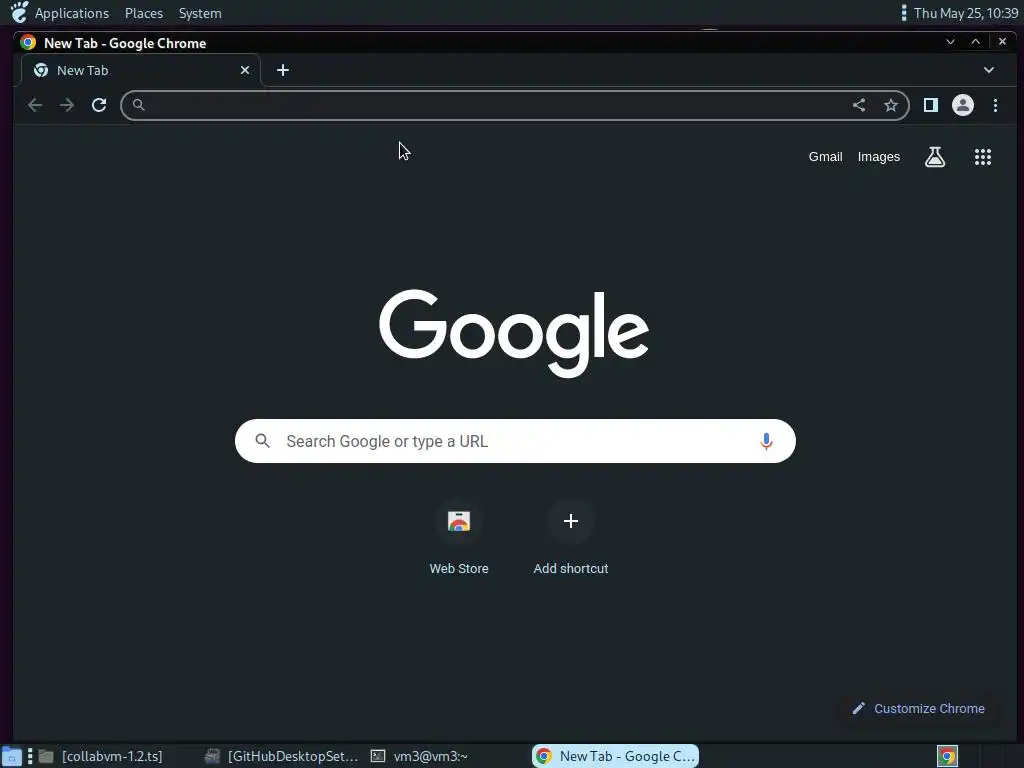Click the search icon inside the address bar
This screenshot has width=1024, height=768.
click(138, 104)
